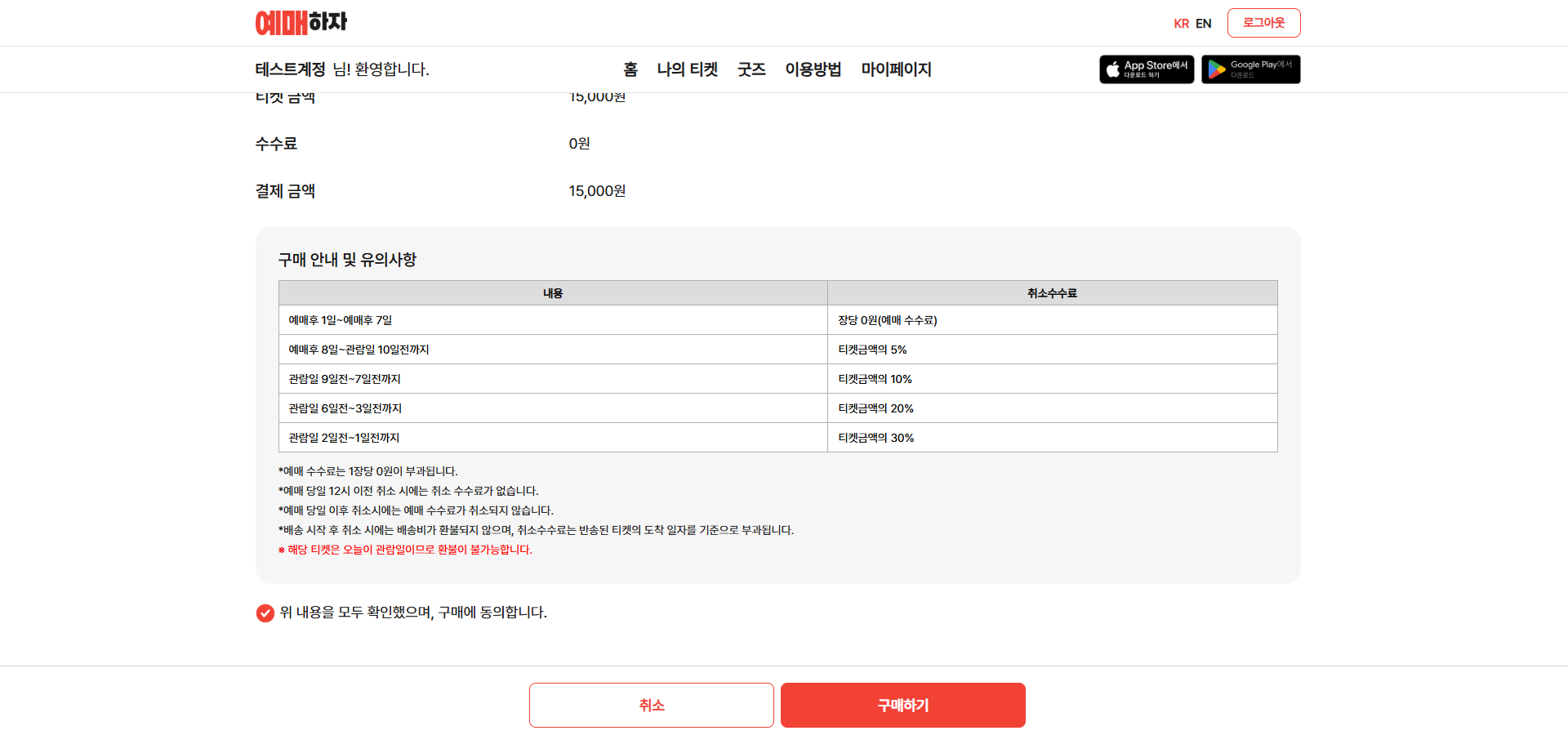The width and height of the screenshot is (1568, 744).
Task: Click the red refund-unavailable notice text
Action: 405,550
